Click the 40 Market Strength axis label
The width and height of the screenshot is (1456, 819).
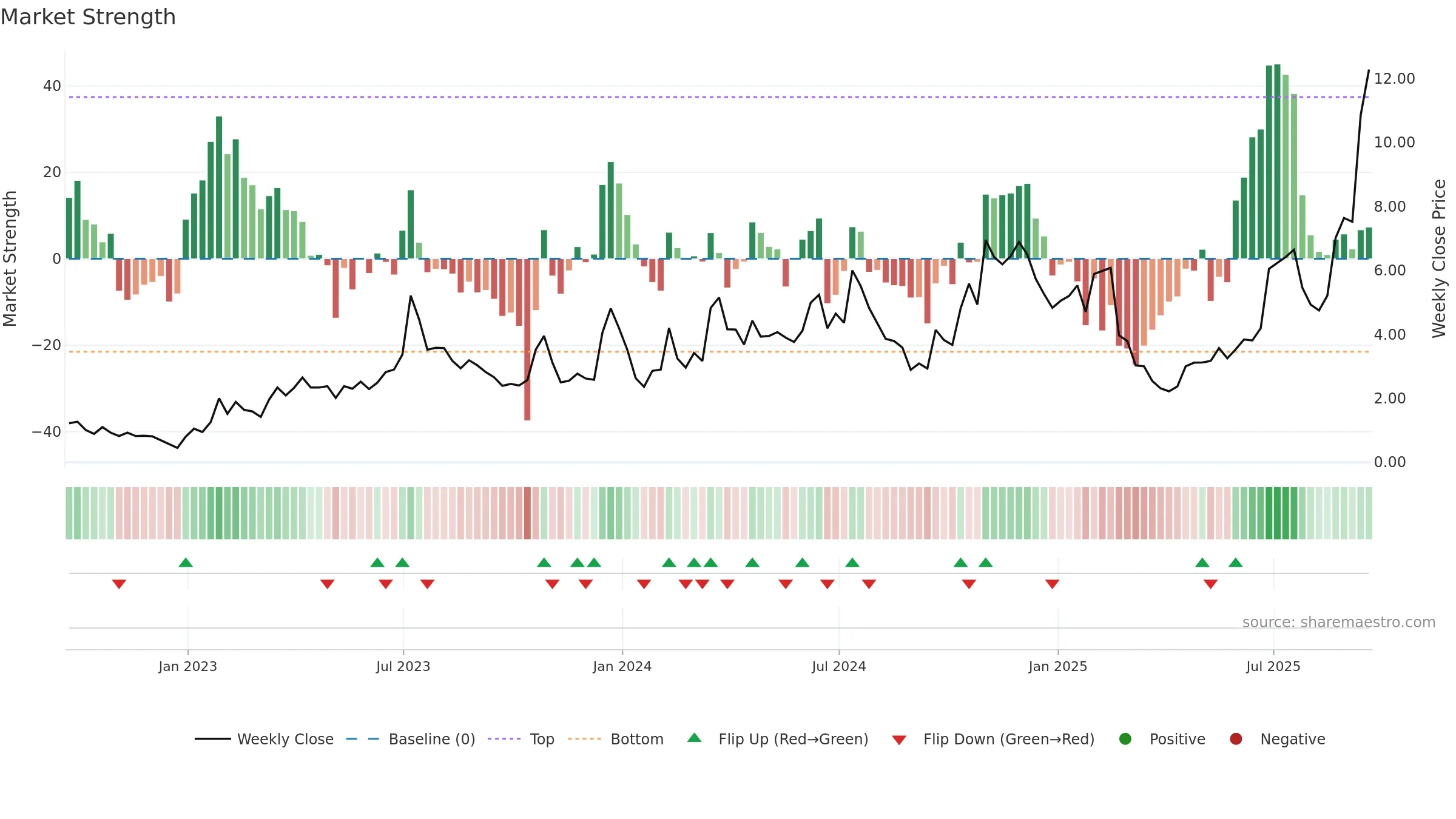click(x=52, y=86)
